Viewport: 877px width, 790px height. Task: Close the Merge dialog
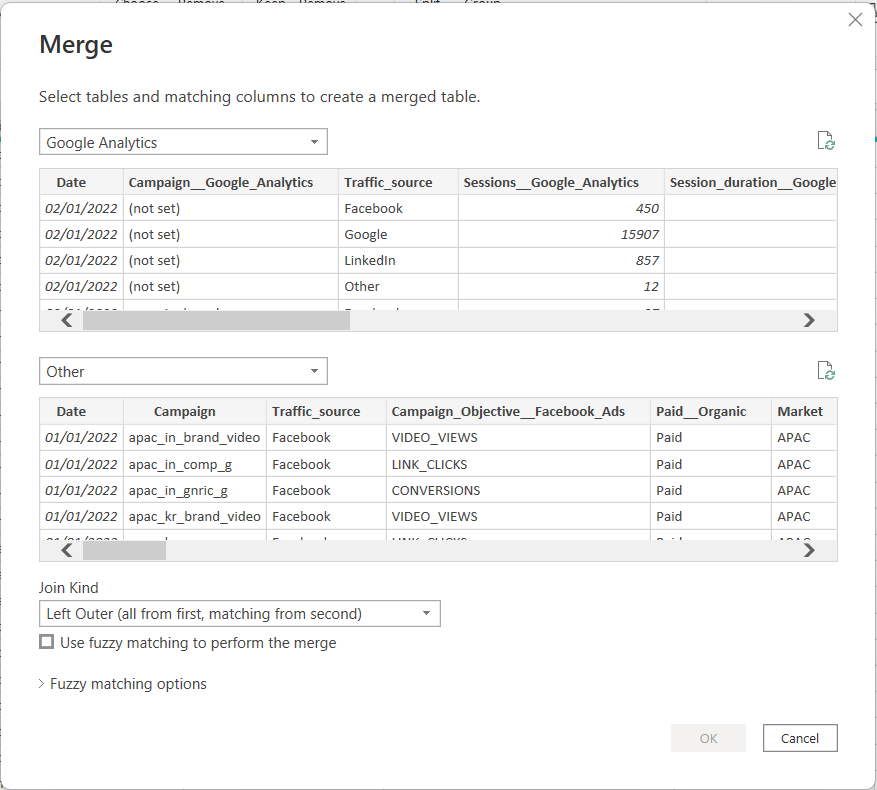pos(855,20)
